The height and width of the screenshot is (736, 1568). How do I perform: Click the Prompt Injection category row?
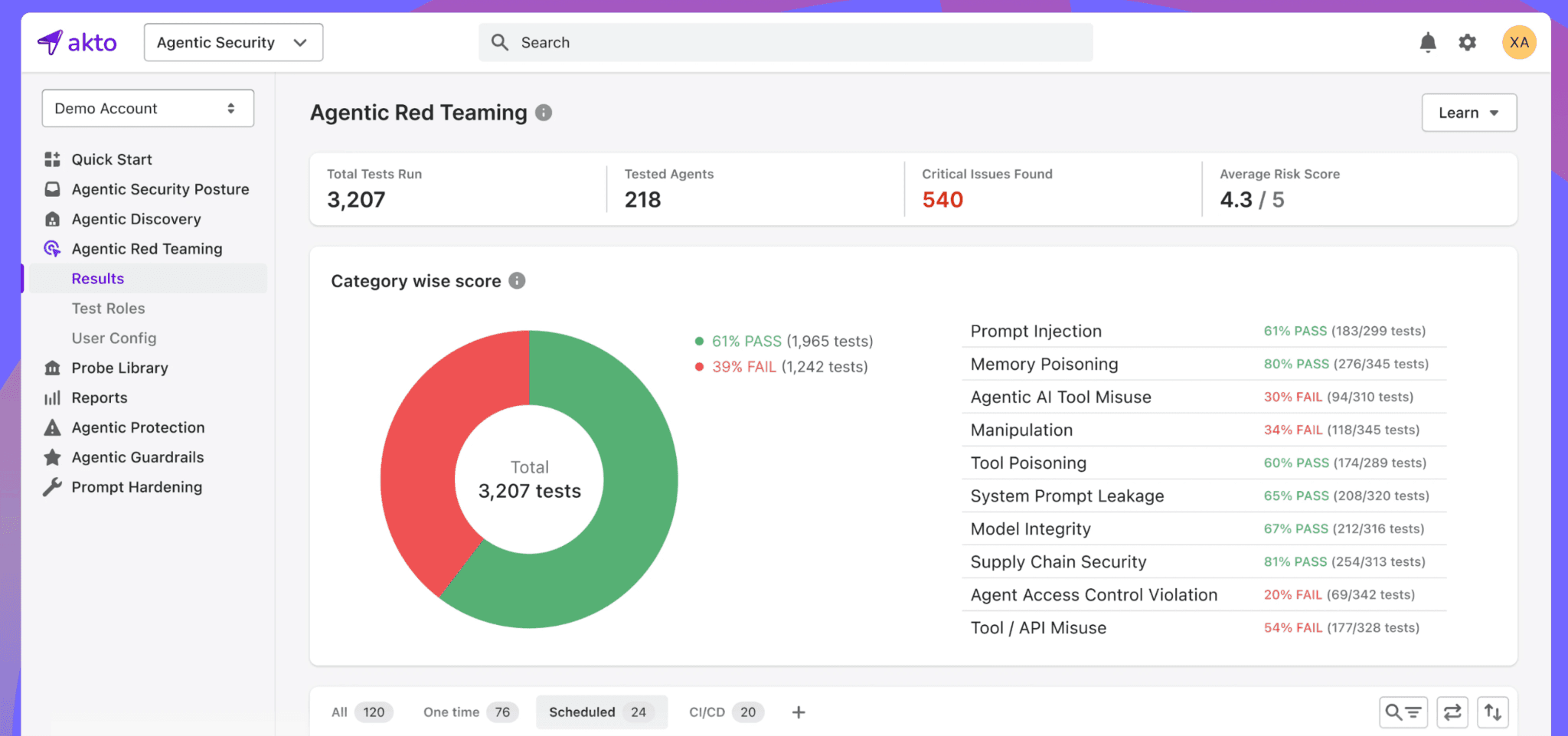pyautogui.click(x=1204, y=331)
